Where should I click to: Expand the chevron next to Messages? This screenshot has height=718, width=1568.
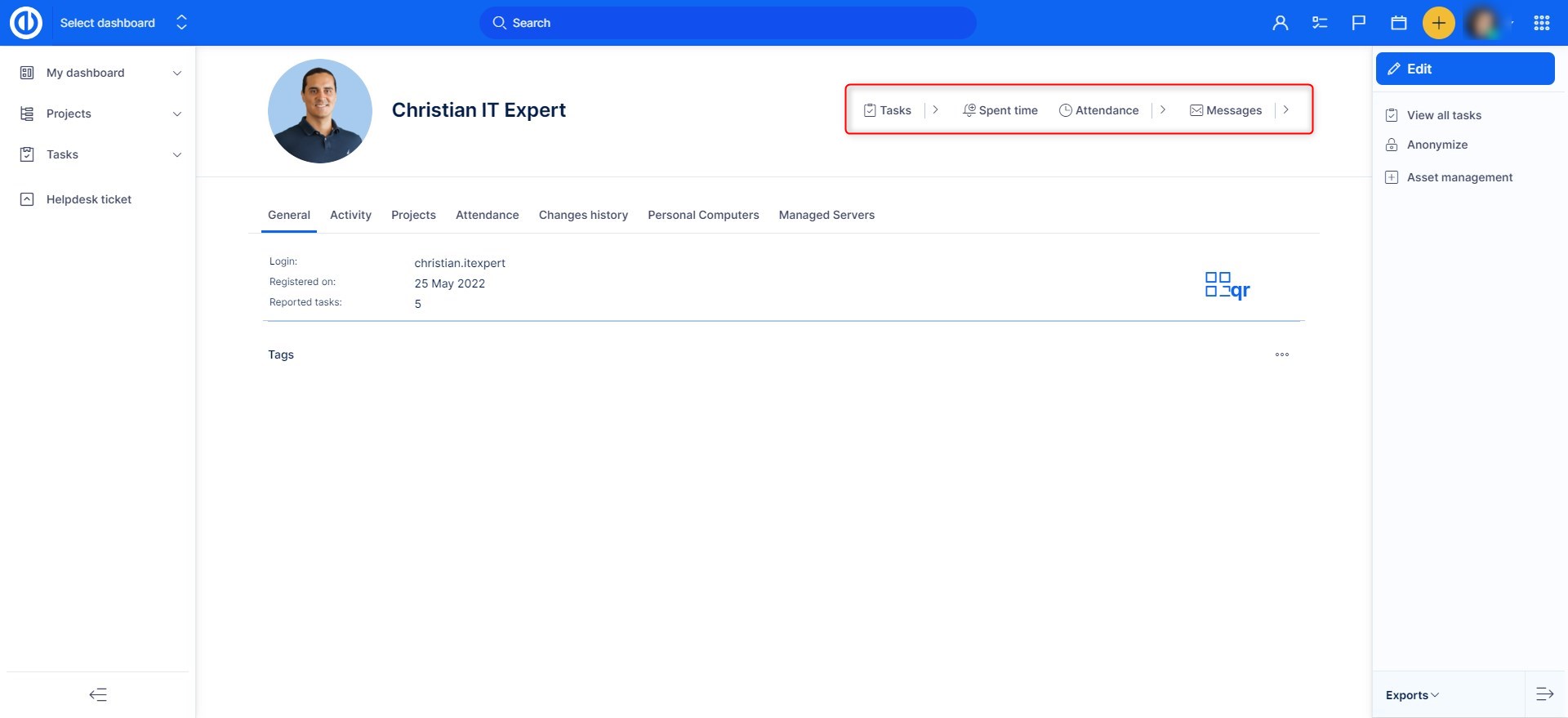1285,110
